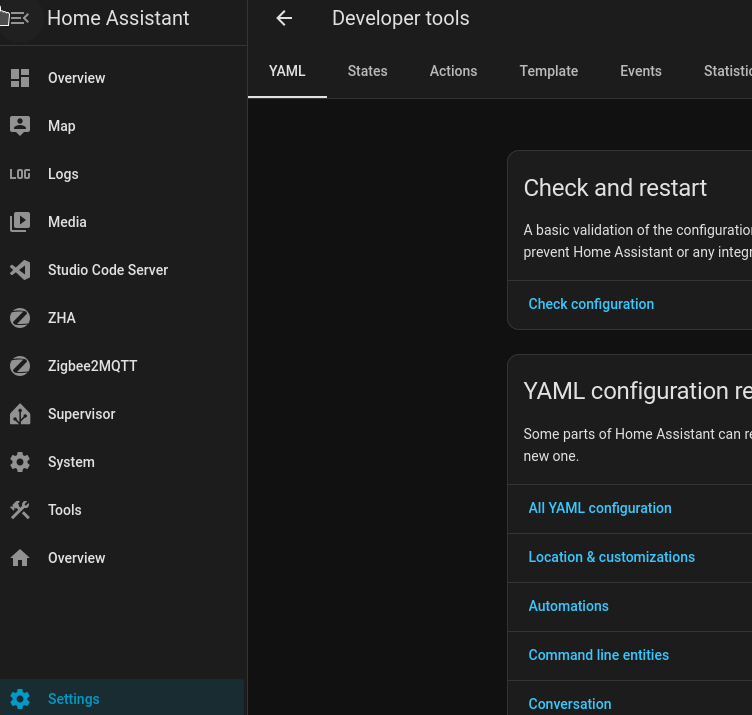Select the Events tab
This screenshot has height=715, width=752.
coord(640,71)
